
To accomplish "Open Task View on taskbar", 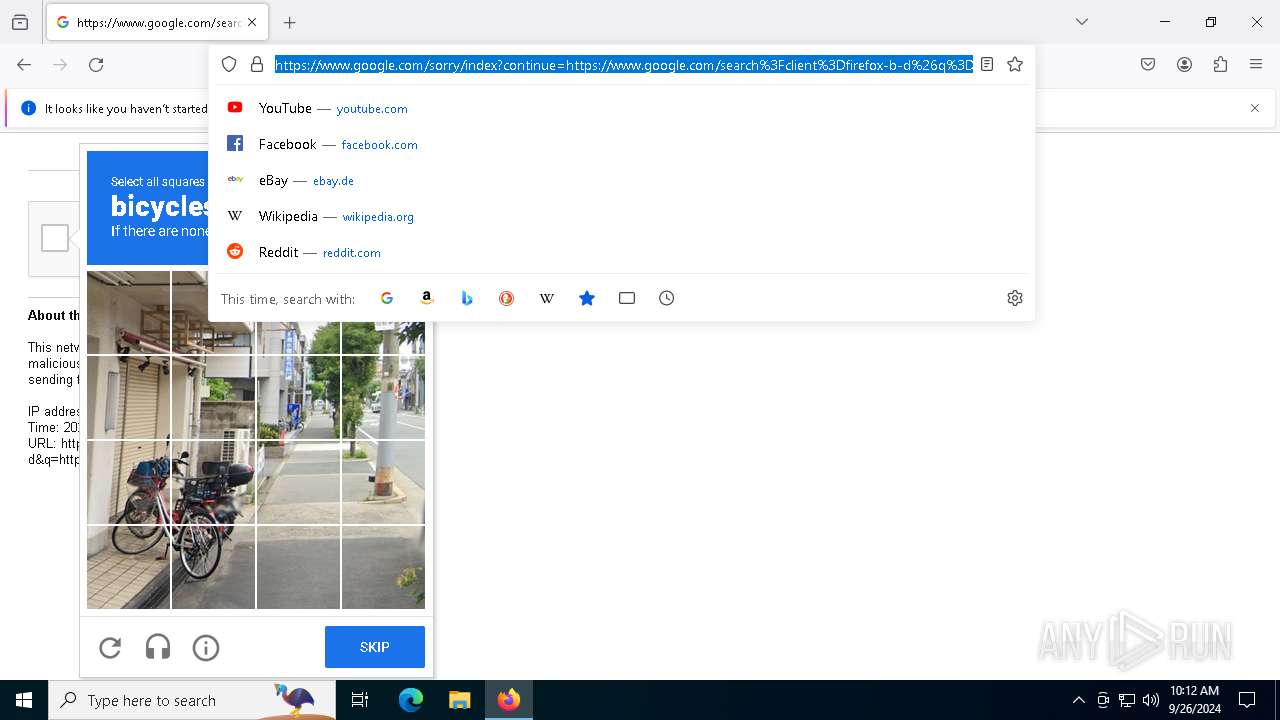I will (360, 700).
